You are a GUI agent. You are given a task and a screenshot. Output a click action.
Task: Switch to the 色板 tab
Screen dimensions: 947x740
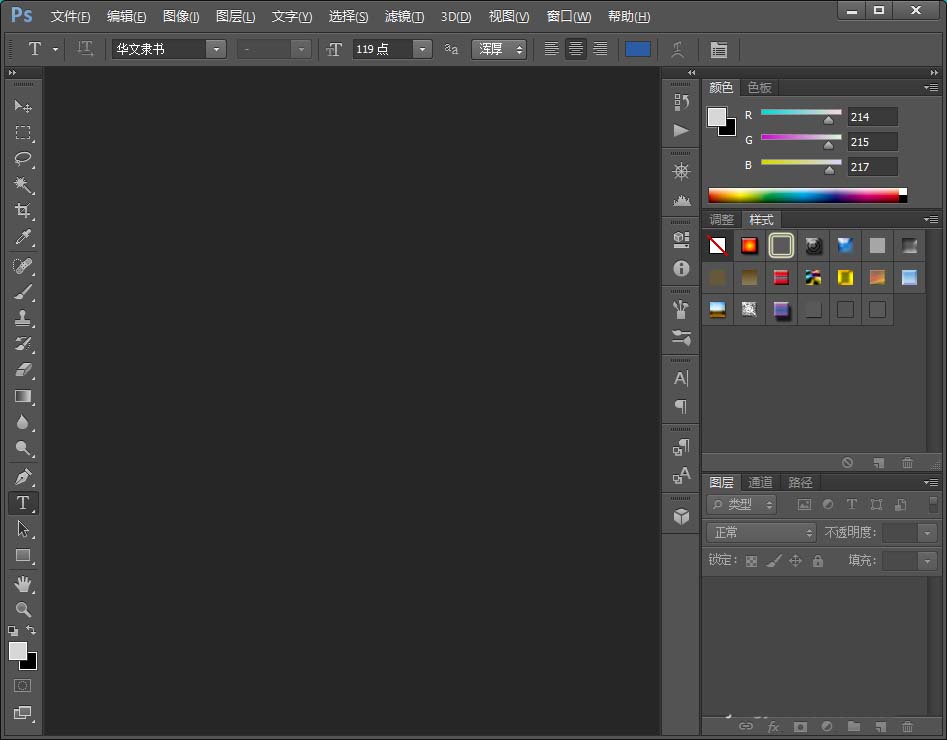[x=760, y=88]
